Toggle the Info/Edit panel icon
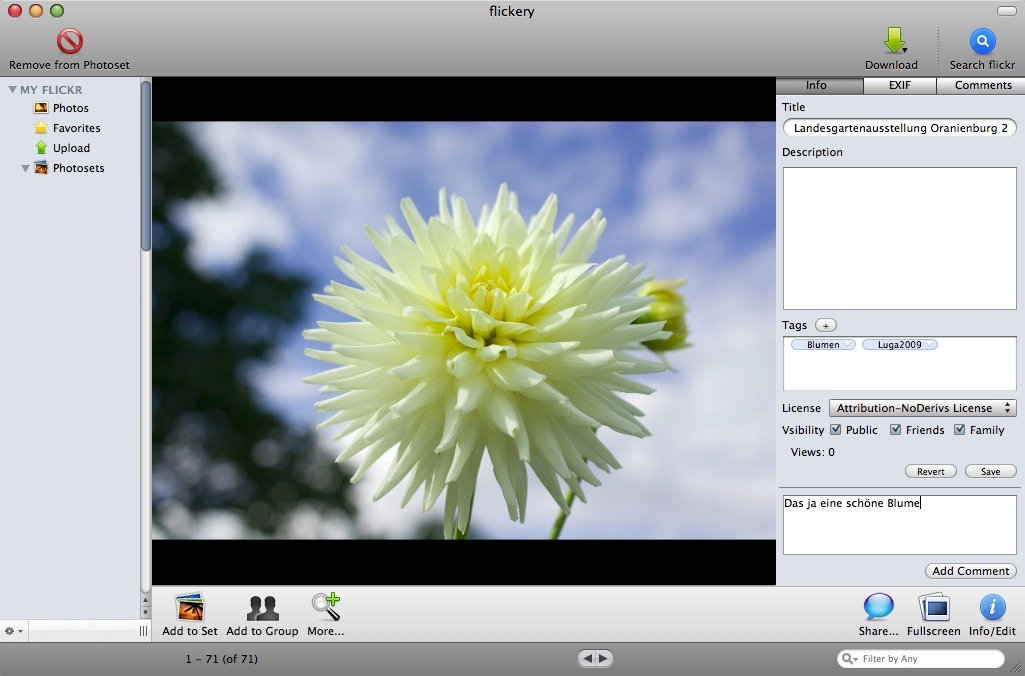Viewport: 1025px width, 676px height. [992, 607]
